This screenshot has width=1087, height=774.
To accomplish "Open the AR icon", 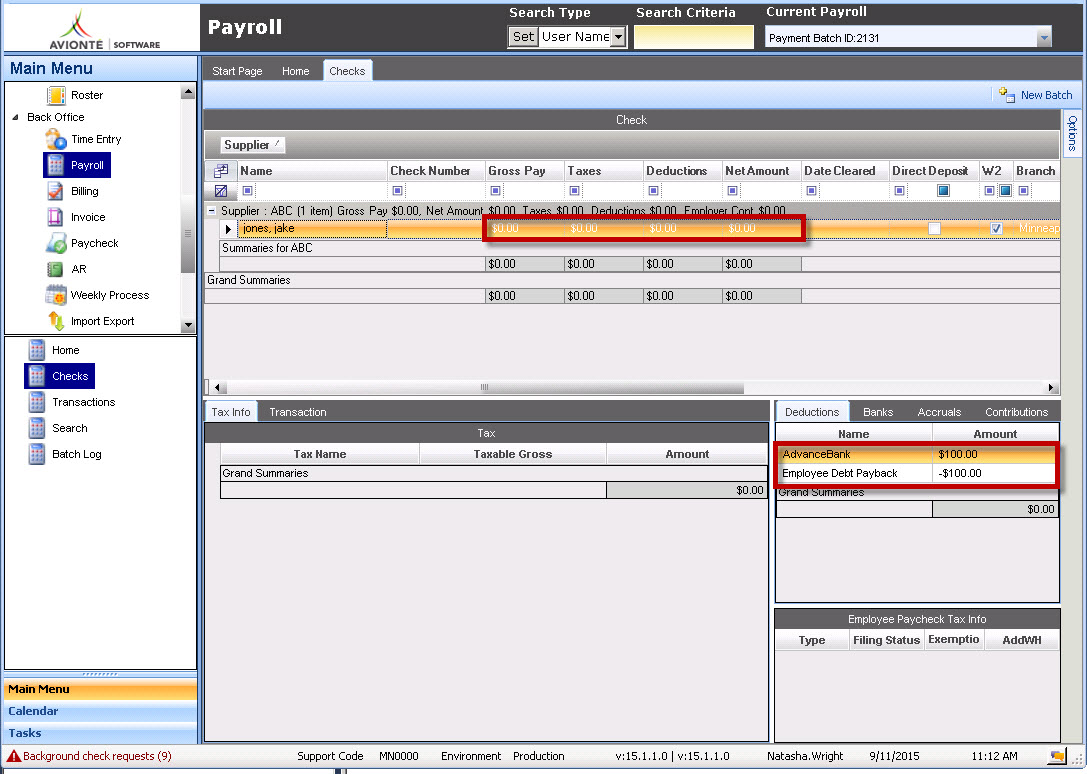I will tap(55, 269).
